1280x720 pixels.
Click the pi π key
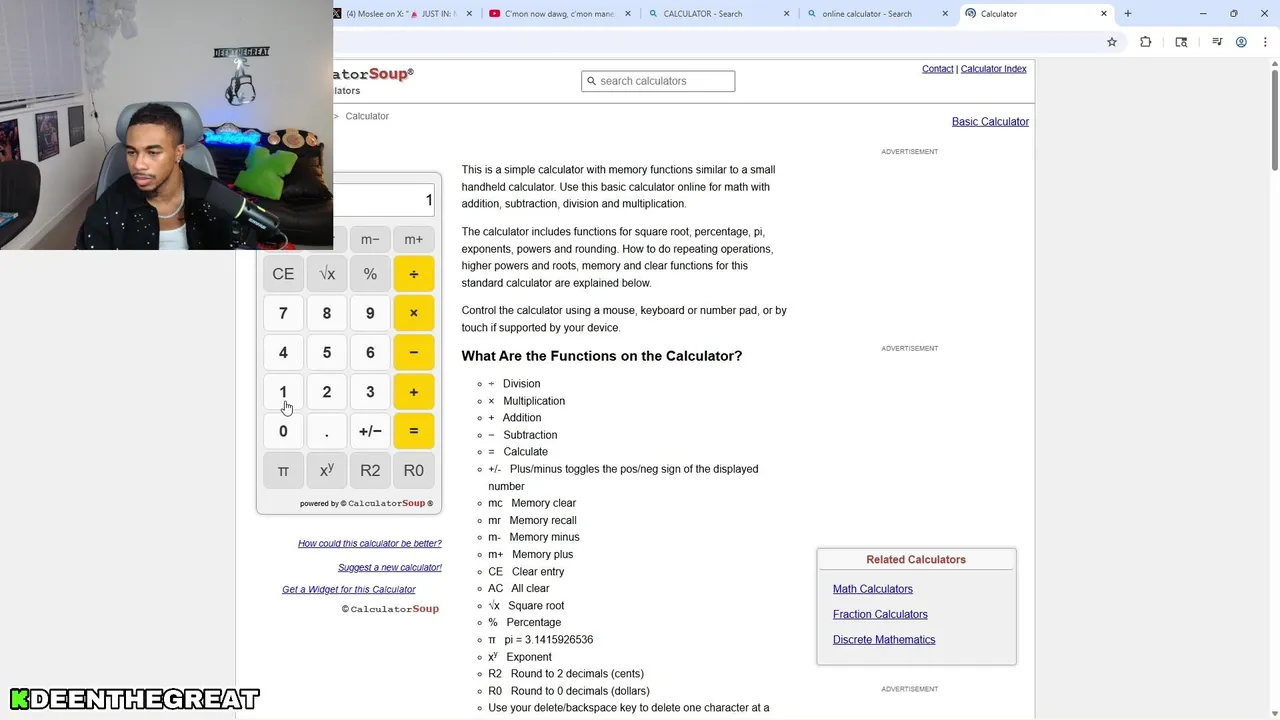click(x=283, y=470)
